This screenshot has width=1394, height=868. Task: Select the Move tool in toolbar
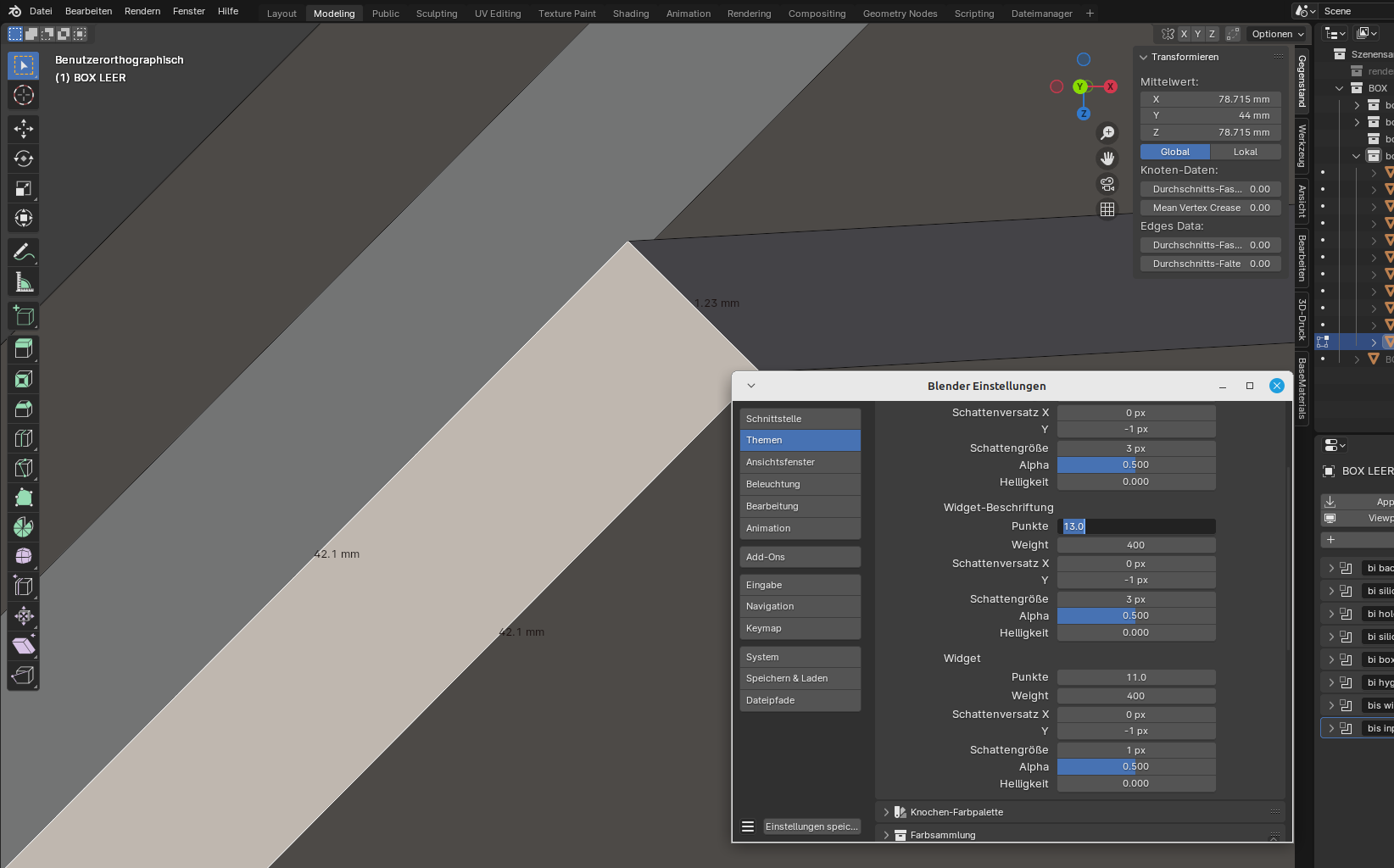coord(24,129)
